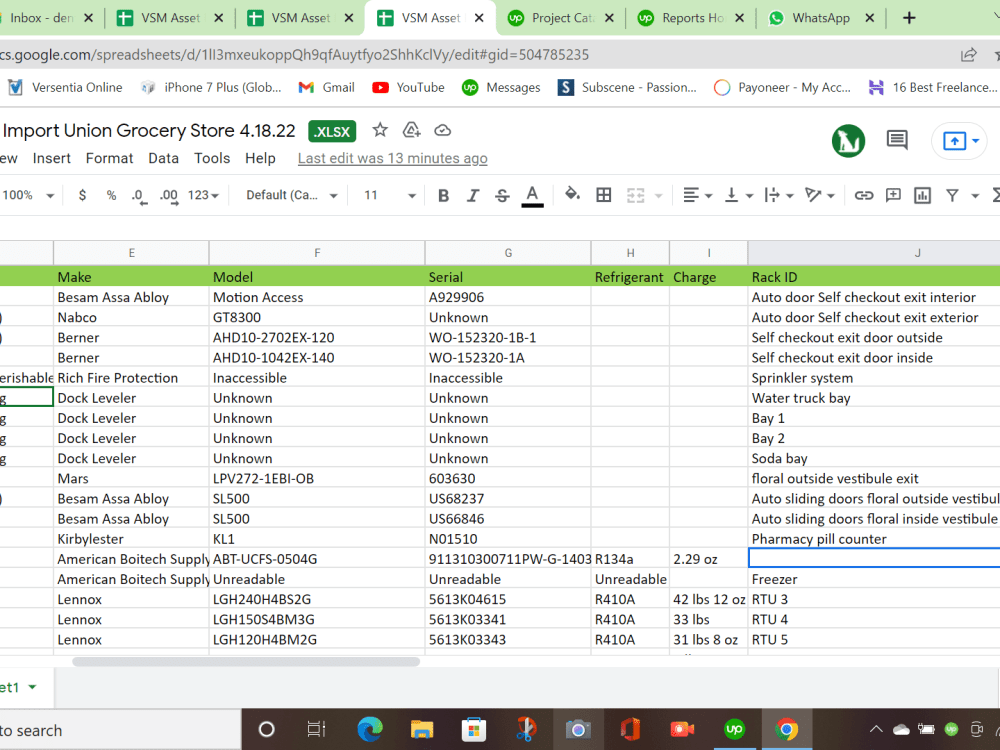Click the page share icon in address bar
This screenshot has width=1000, height=750.
click(968, 55)
